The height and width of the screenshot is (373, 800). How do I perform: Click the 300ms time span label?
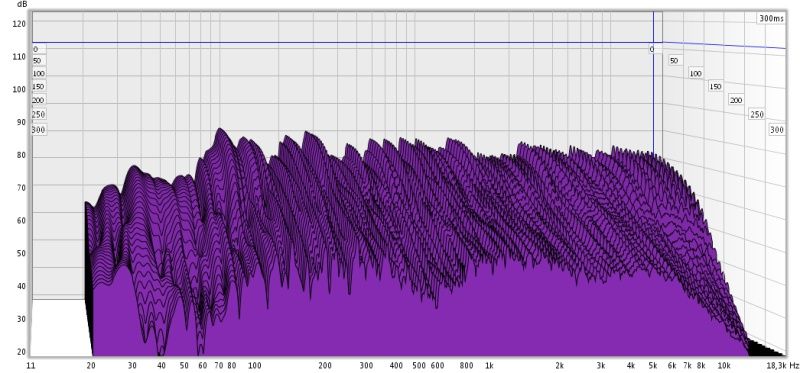(x=771, y=18)
